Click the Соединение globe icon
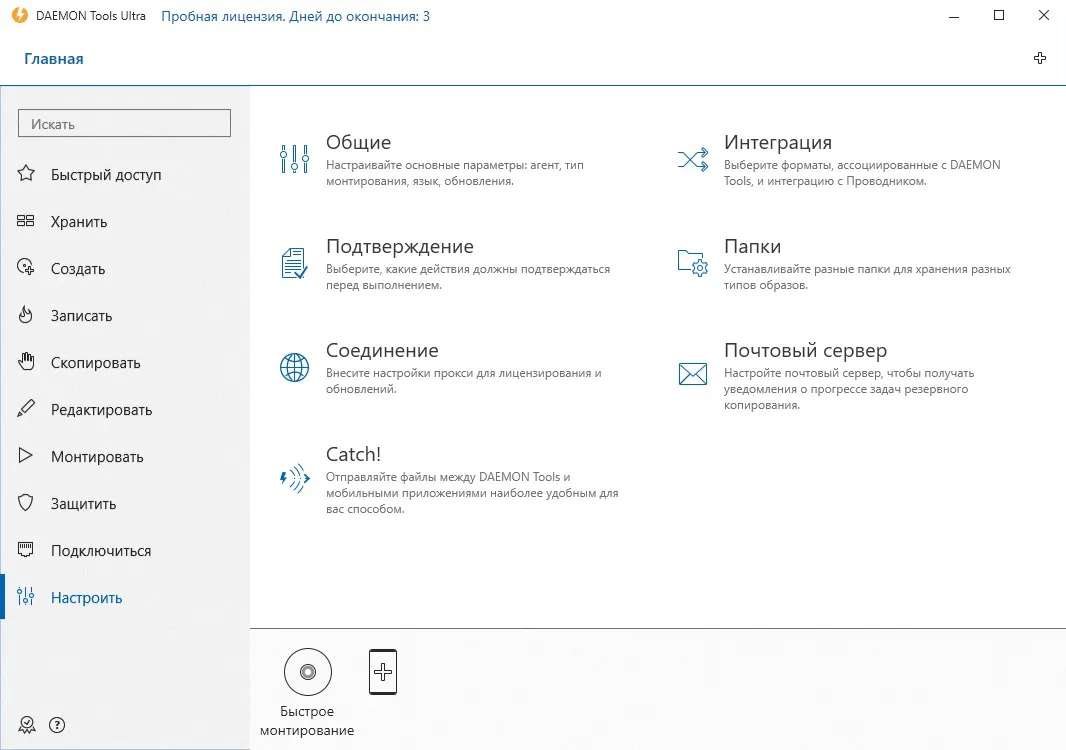Viewport: 1066px width, 750px height. [x=294, y=367]
